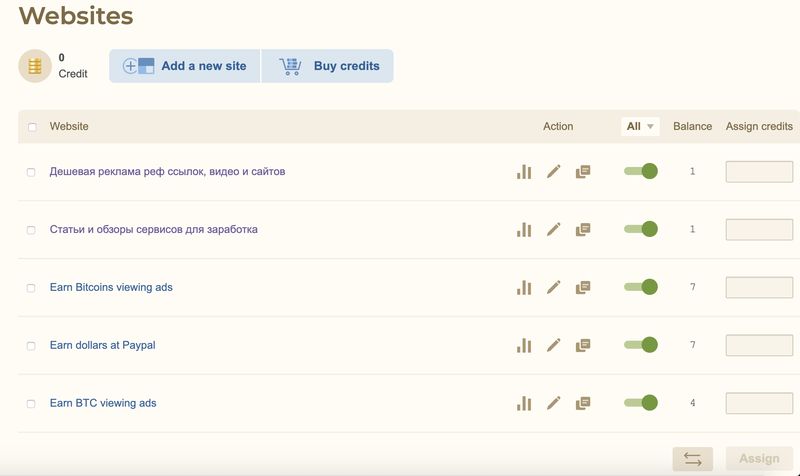
Task: Edit the Статьи и обзоры website entry
Action: (553, 230)
